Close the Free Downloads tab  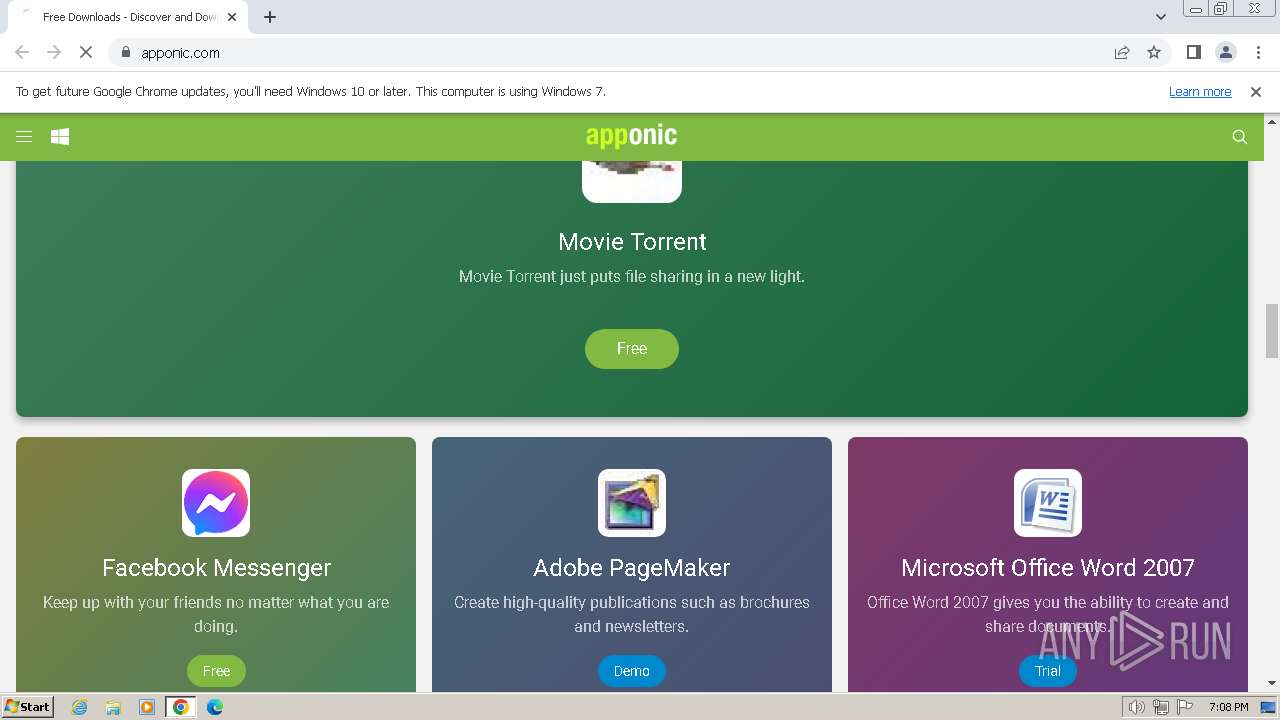(232, 17)
